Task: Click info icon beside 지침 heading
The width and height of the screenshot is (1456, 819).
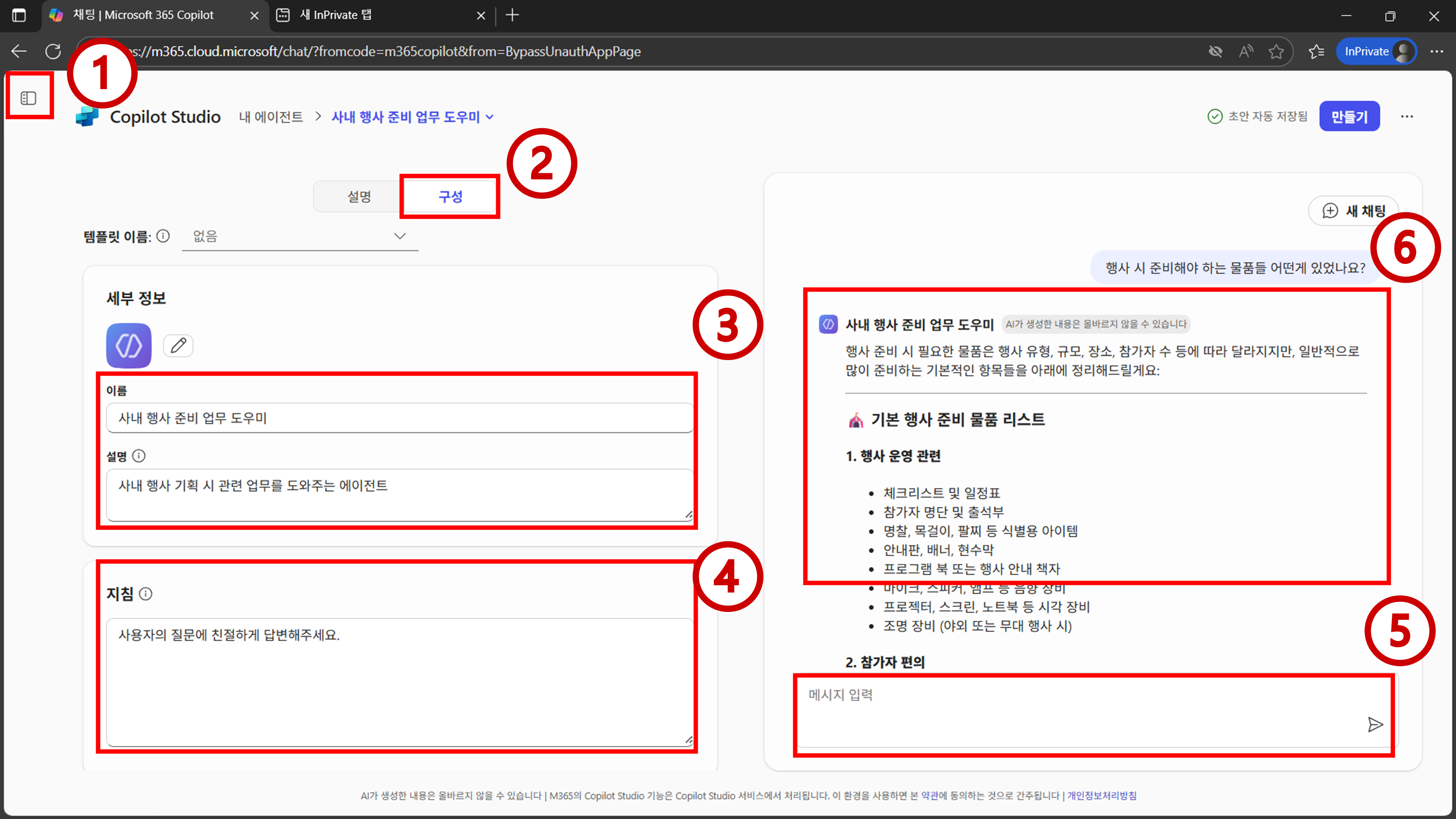Action: click(x=146, y=593)
